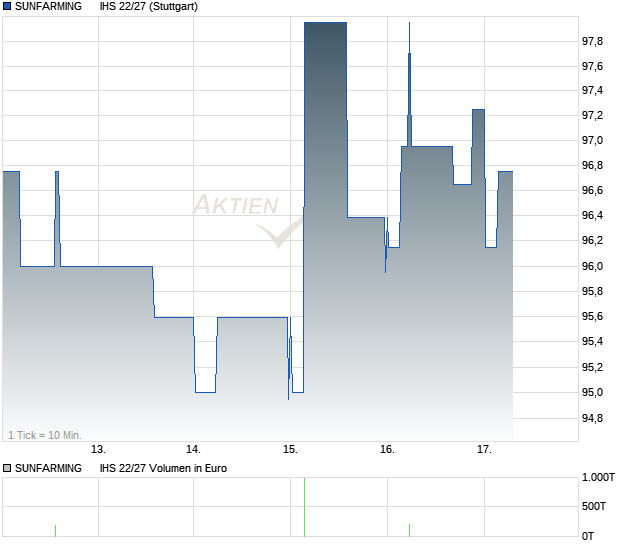Click the small green volume bar before 13.

(x=55, y=531)
